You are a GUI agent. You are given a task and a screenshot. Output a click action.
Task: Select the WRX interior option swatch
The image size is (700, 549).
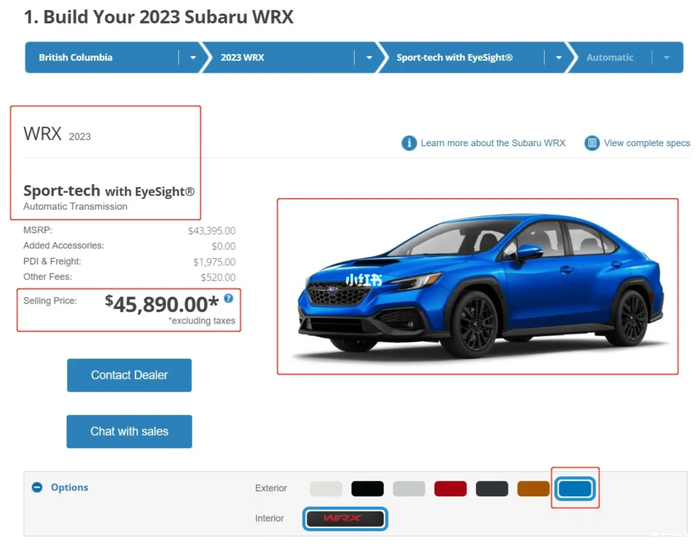345,519
